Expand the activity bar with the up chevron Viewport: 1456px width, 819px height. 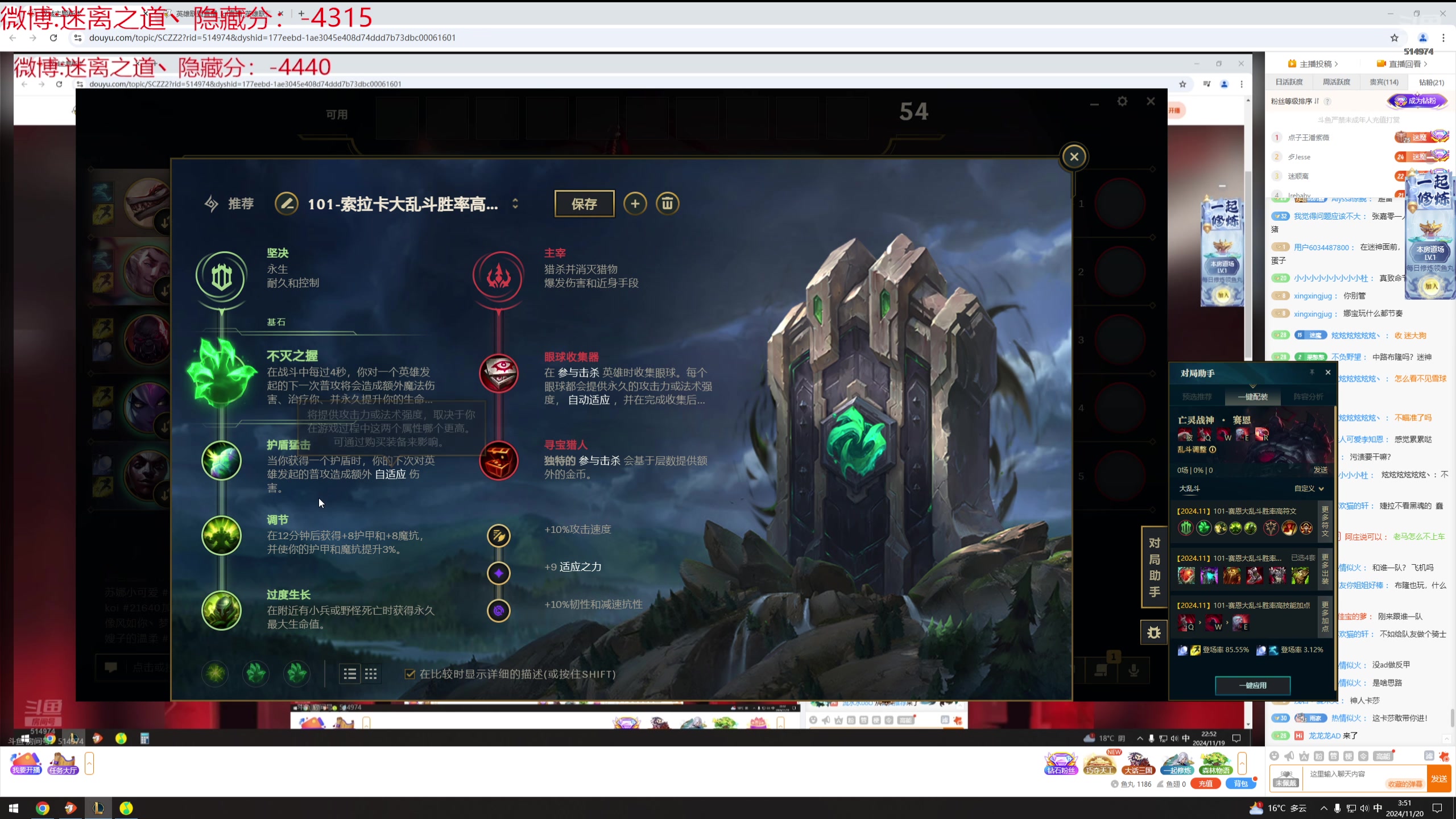pos(1242,763)
